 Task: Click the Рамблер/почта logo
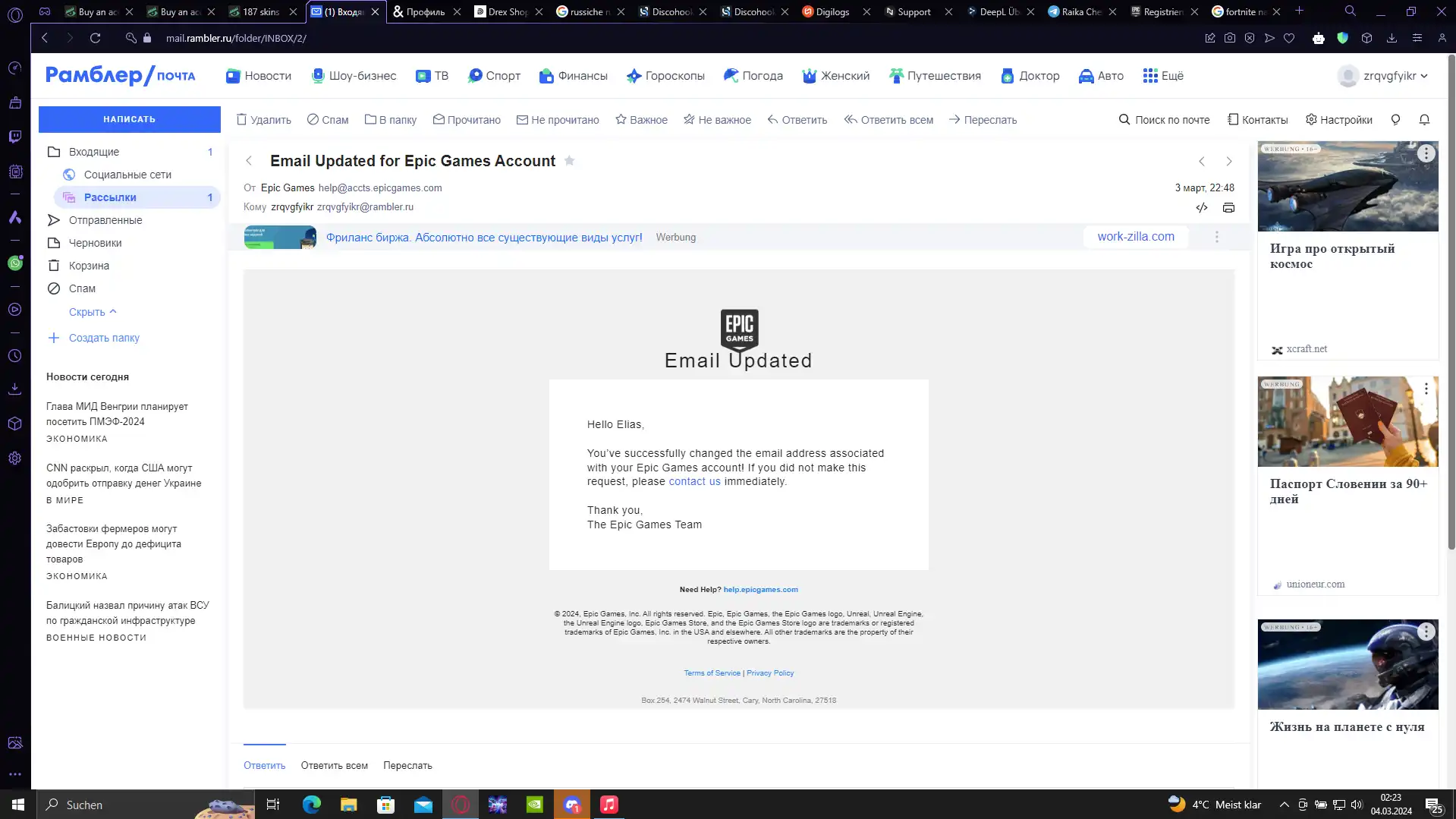pyautogui.click(x=121, y=75)
